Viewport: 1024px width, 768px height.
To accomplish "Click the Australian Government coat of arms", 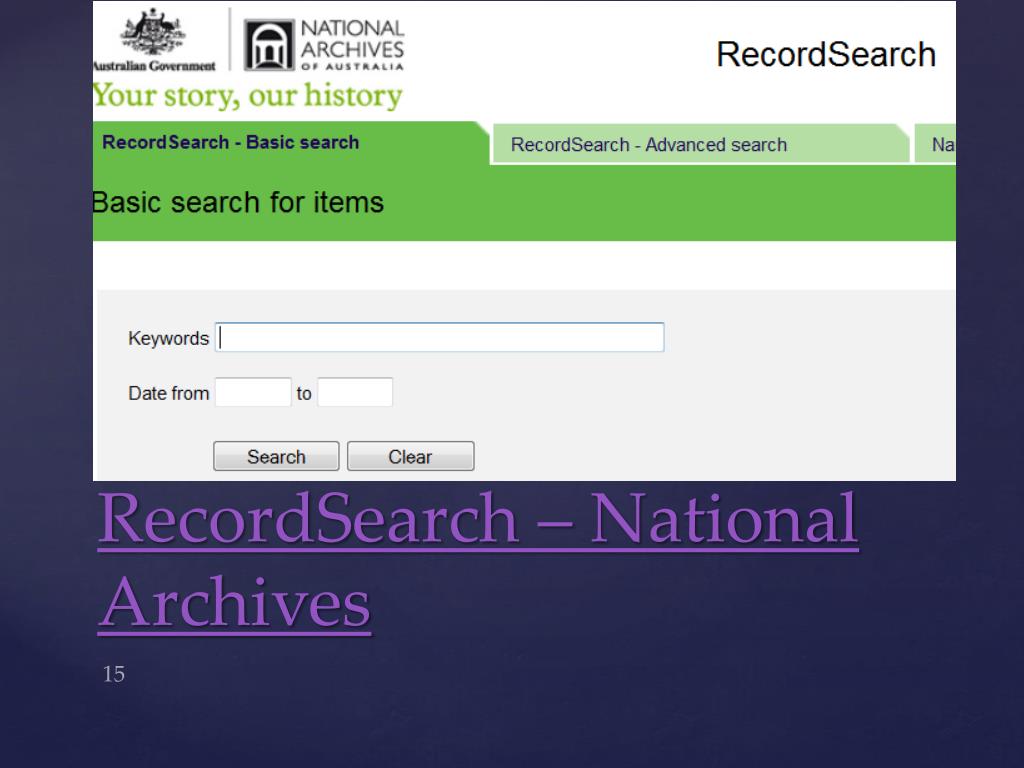I will tap(153, 31).
